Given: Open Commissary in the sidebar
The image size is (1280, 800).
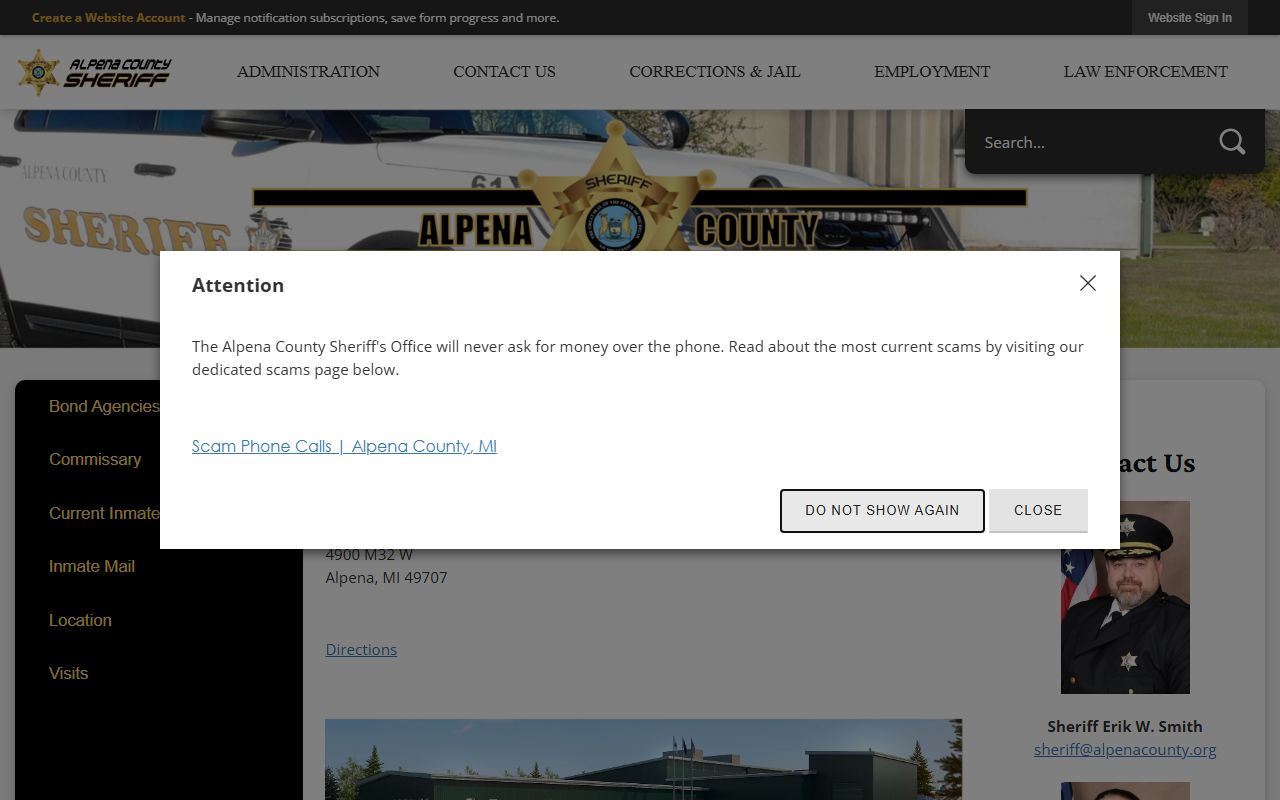Looking at the screenshot, I should (x=95, y=459).
